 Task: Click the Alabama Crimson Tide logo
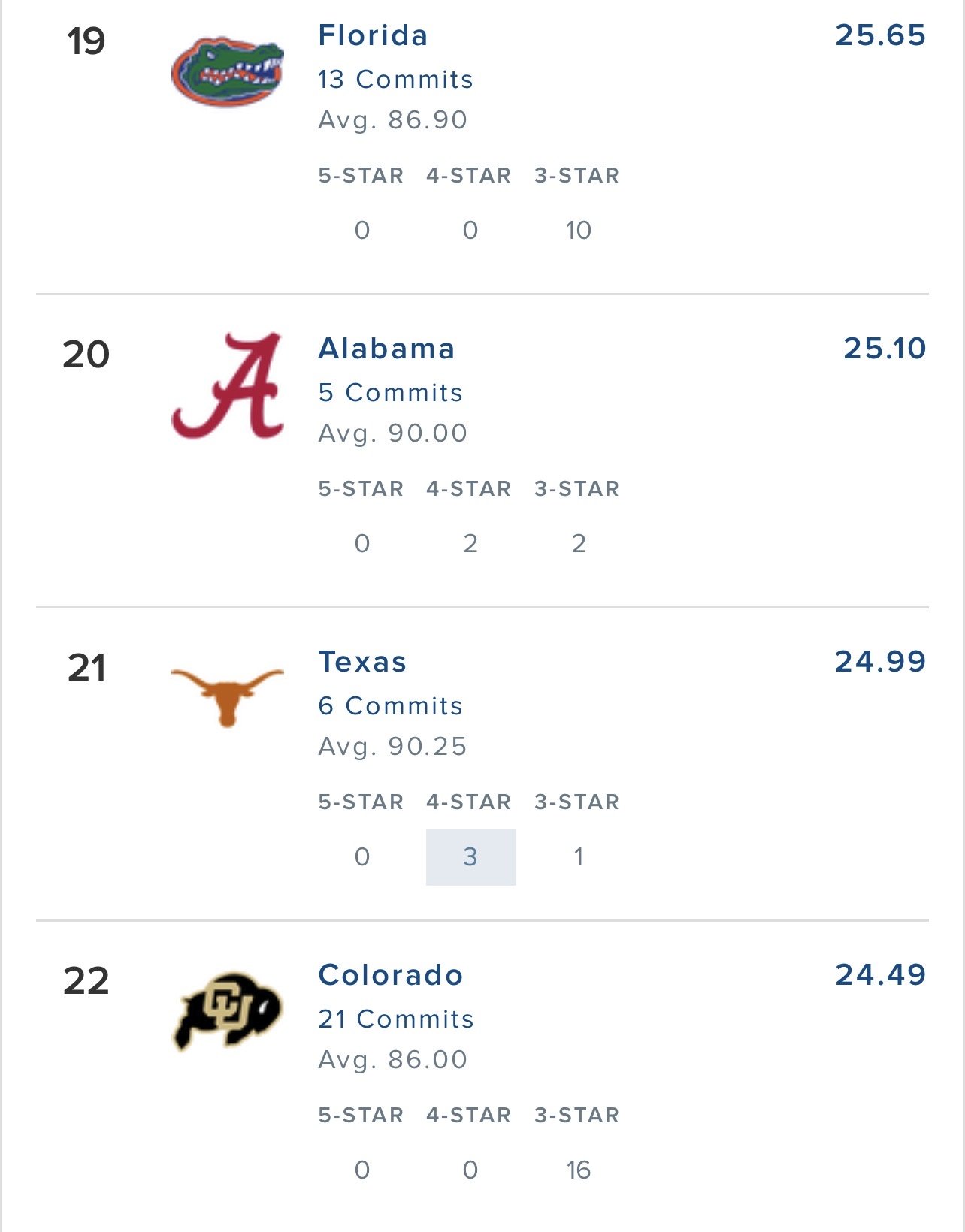[x=228, y=385]
